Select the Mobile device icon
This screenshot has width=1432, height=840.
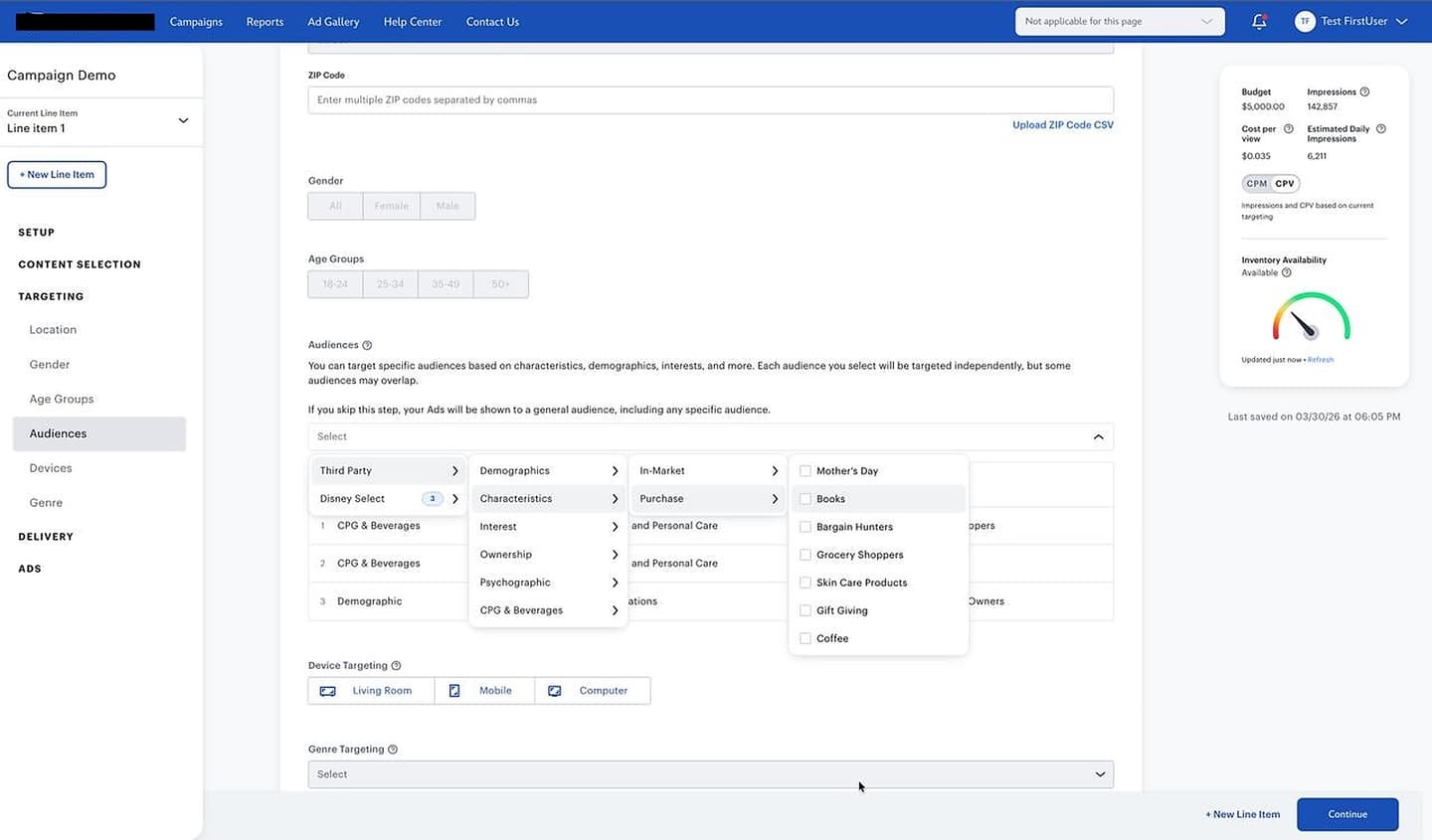[454, 690]
